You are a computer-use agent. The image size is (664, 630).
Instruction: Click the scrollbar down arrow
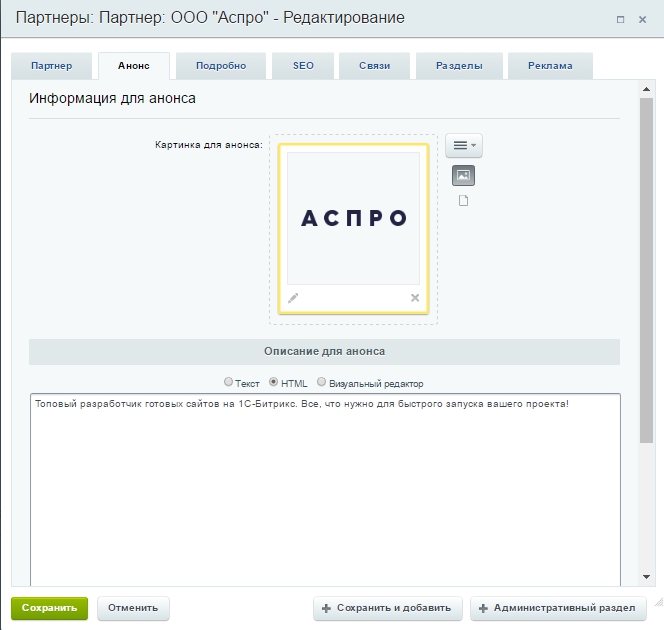[x=646, y=576]
